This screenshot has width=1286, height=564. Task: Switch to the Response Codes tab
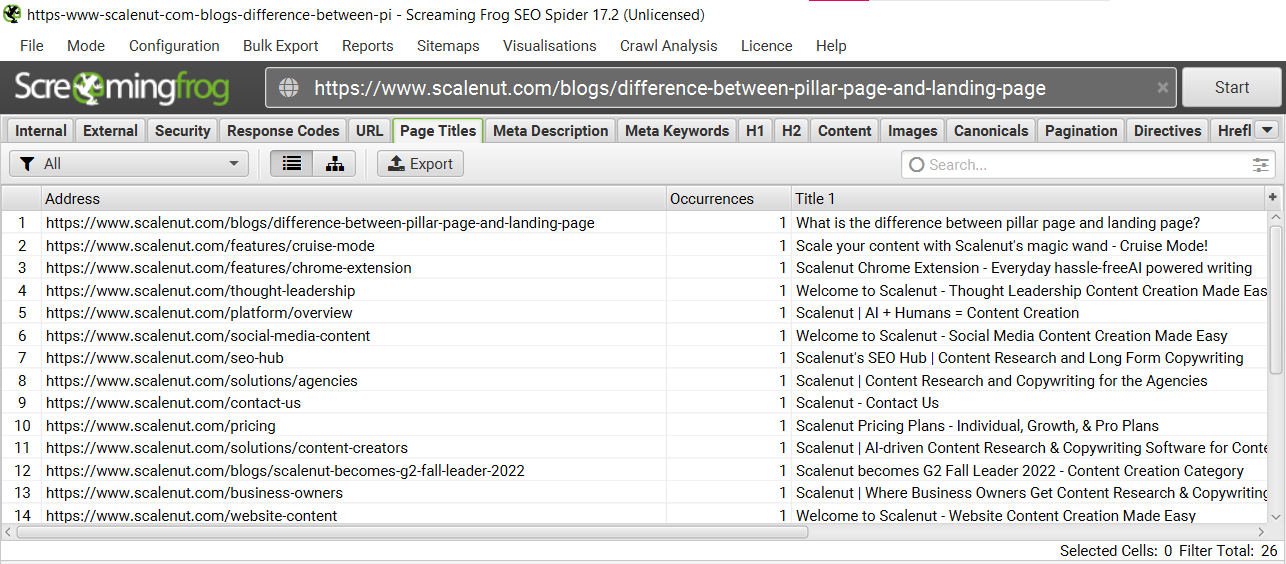click(283, 131)
